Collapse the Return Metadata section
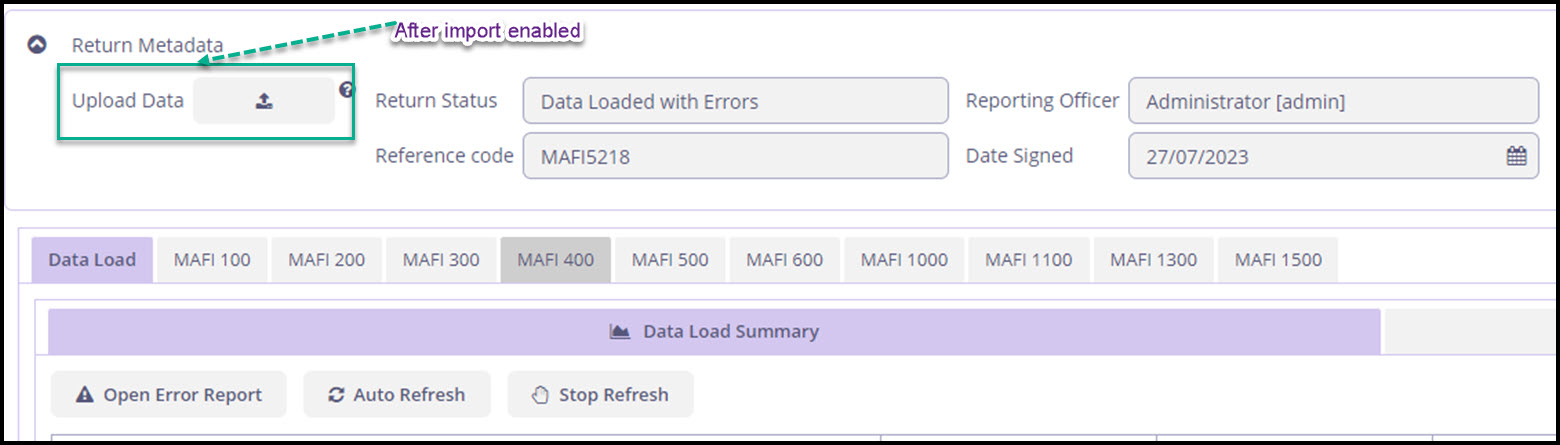1560x445 pixels. click(37, 45)
